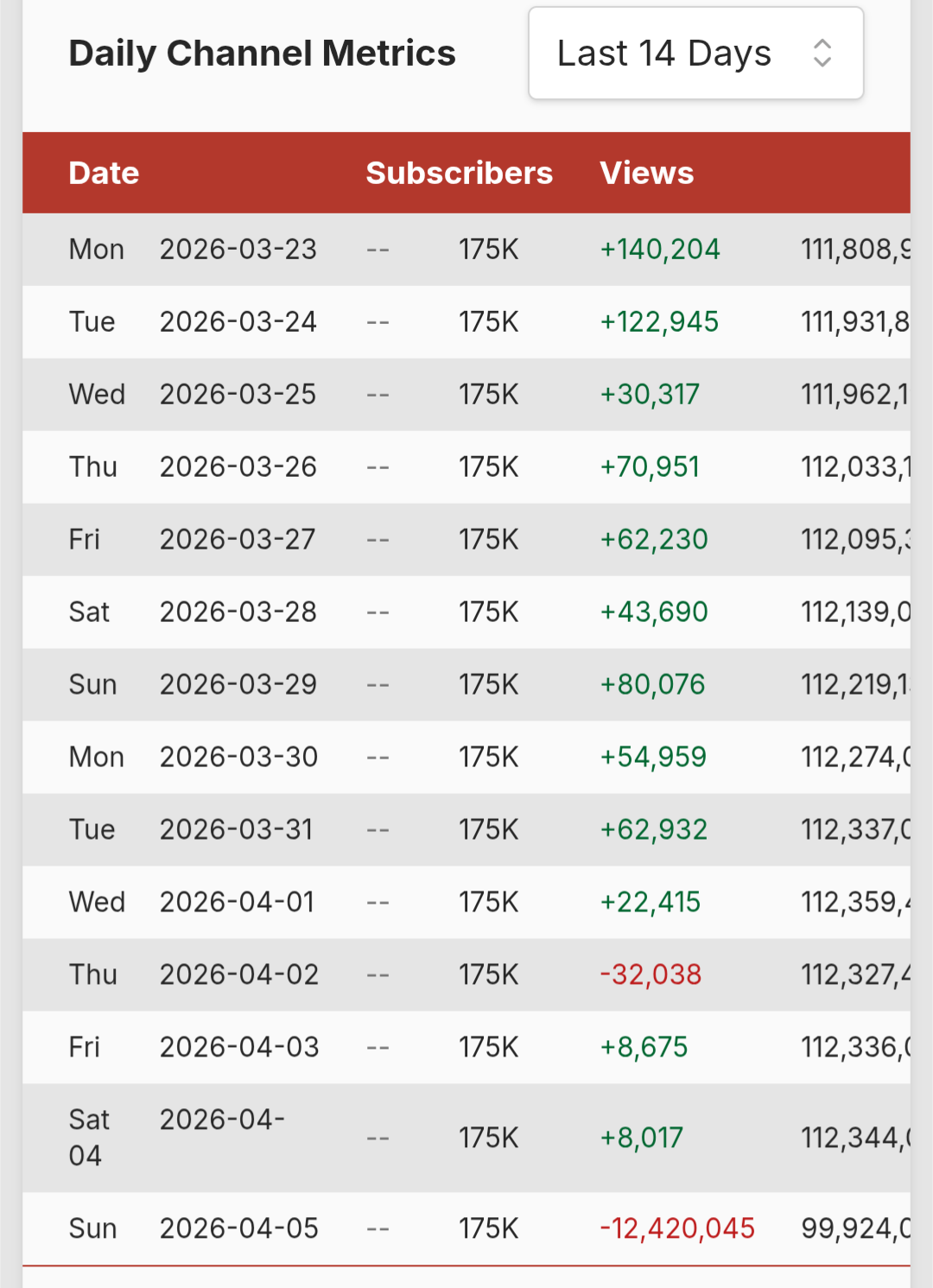
Task: Click the Views column header
Action: pos(646,173)
